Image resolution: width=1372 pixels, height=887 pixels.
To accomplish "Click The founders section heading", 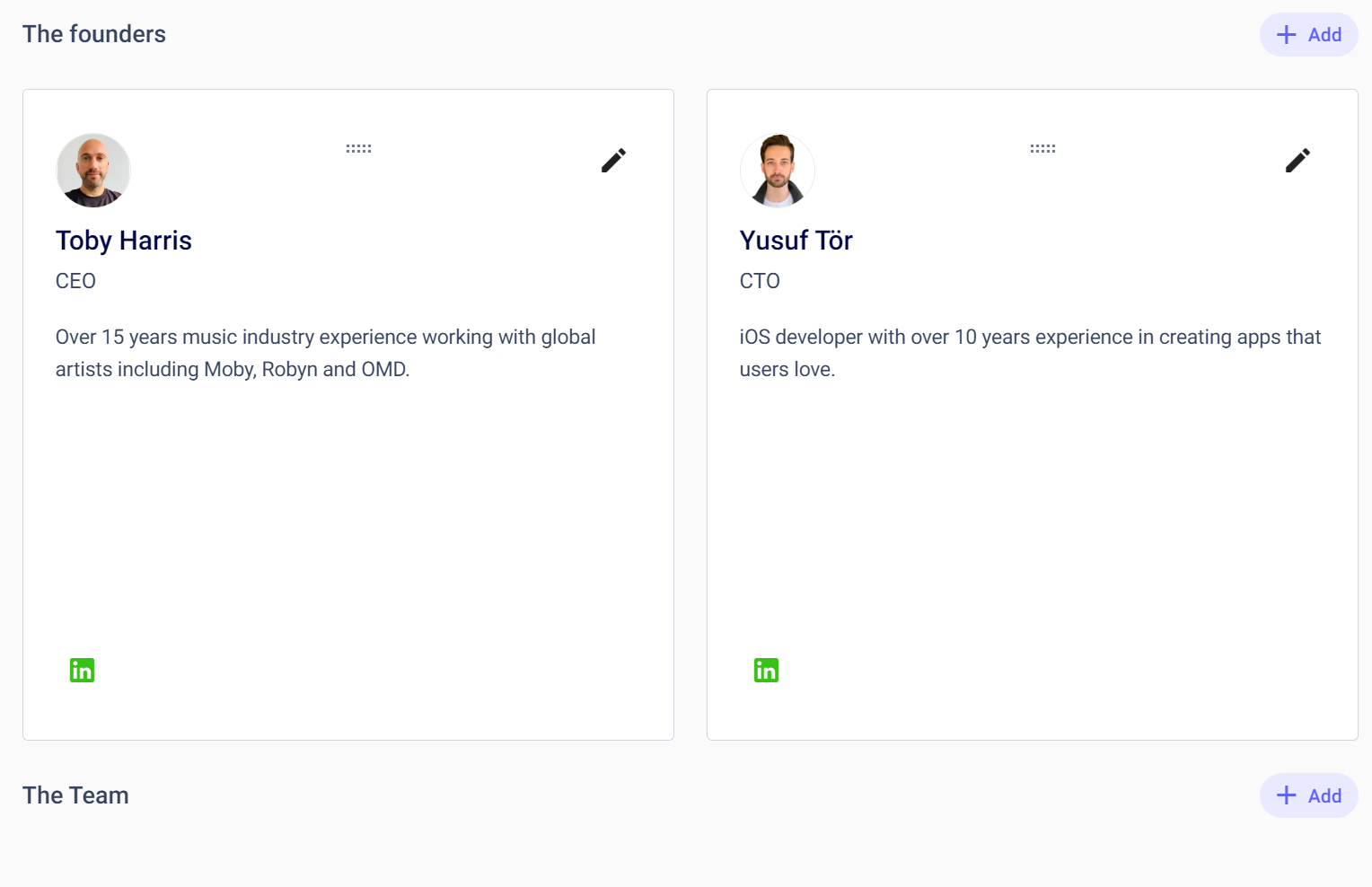I will coord(94,34).
